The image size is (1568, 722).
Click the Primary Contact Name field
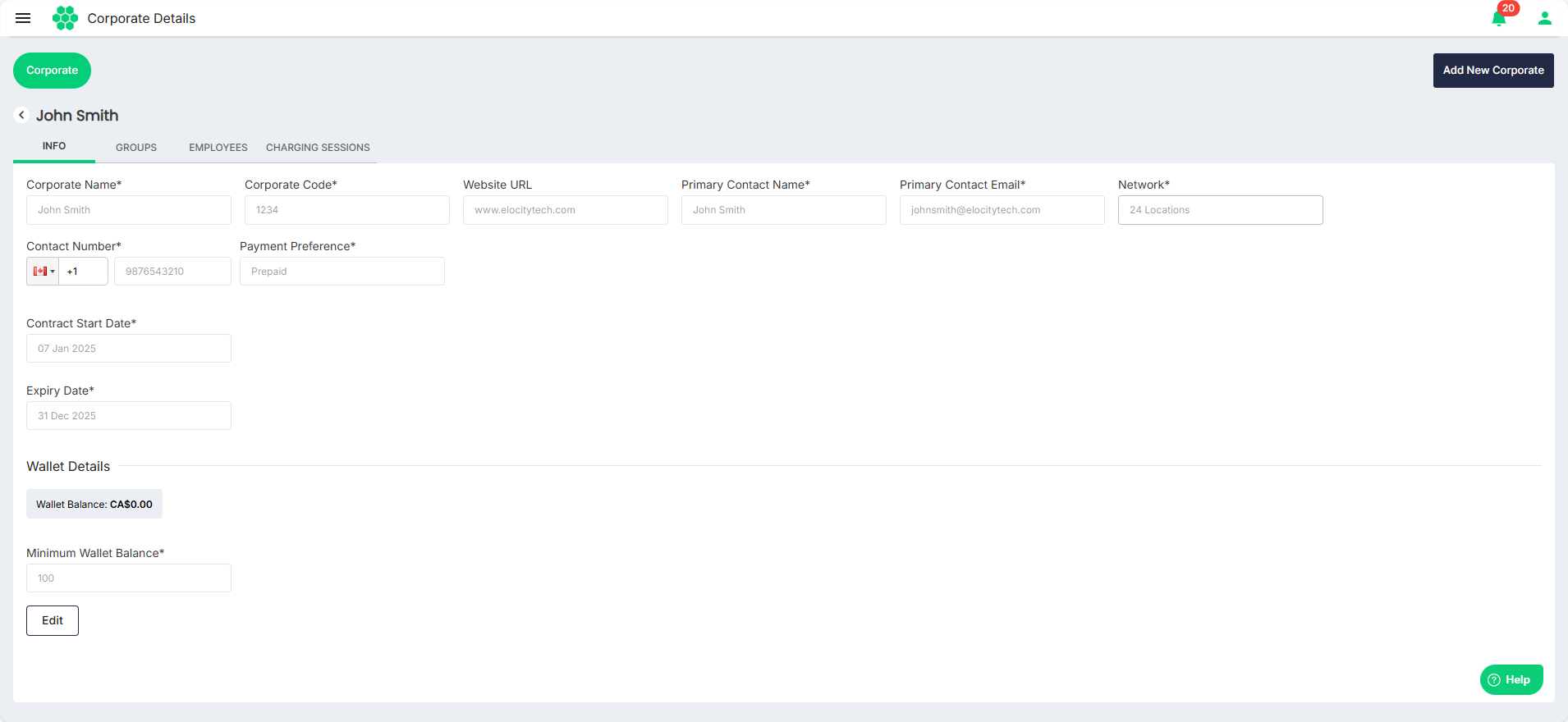point(784,210)
